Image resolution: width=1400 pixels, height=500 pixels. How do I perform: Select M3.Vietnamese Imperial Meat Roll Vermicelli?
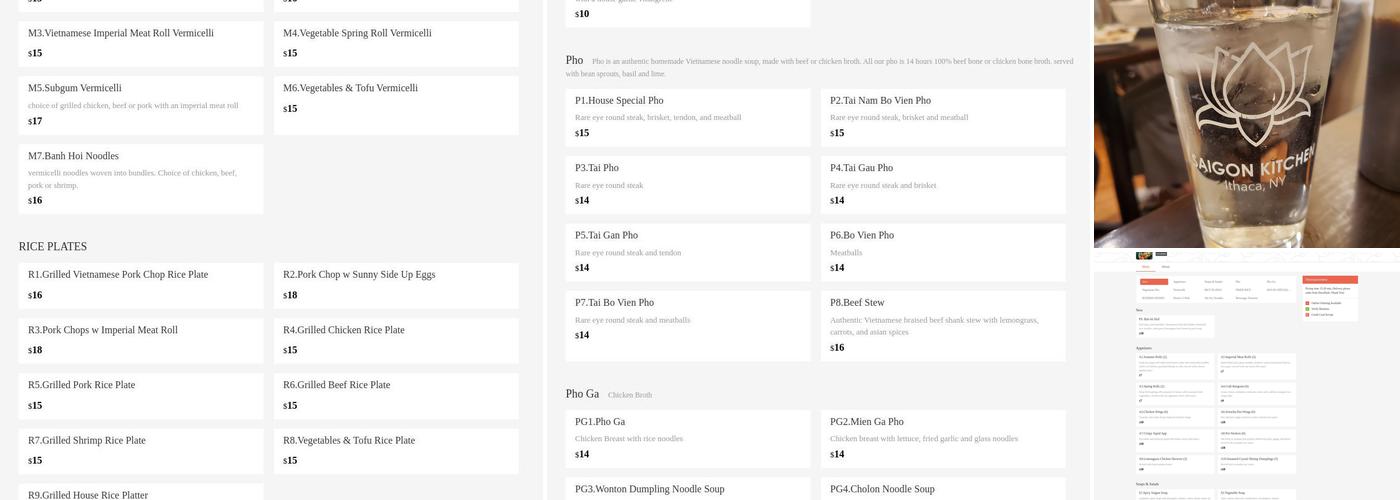tap(141, 43)
